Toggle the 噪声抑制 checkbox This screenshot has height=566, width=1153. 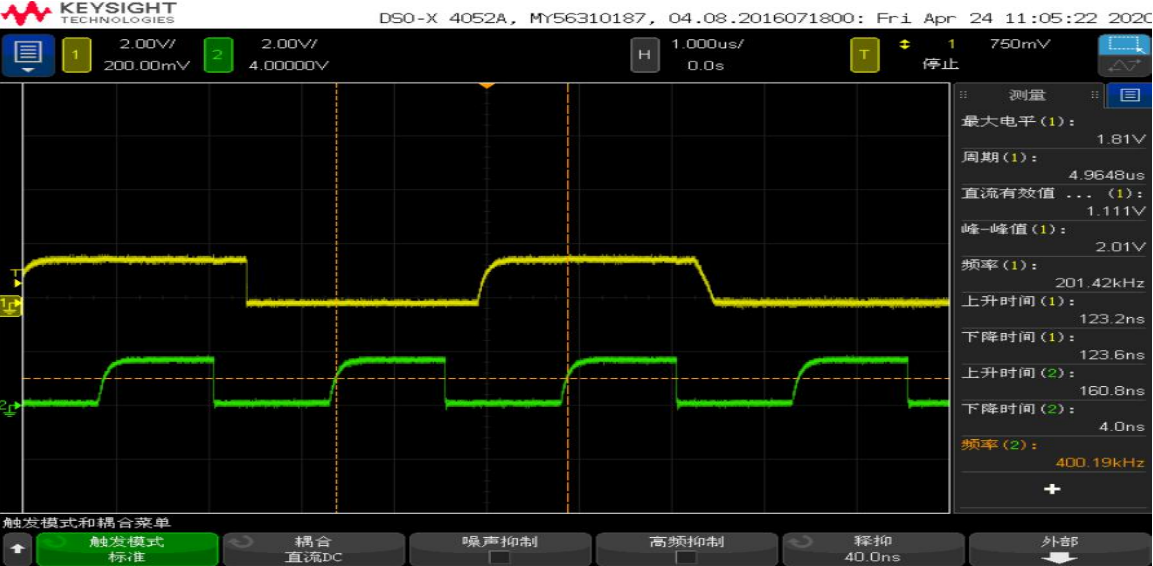(499, 557)
